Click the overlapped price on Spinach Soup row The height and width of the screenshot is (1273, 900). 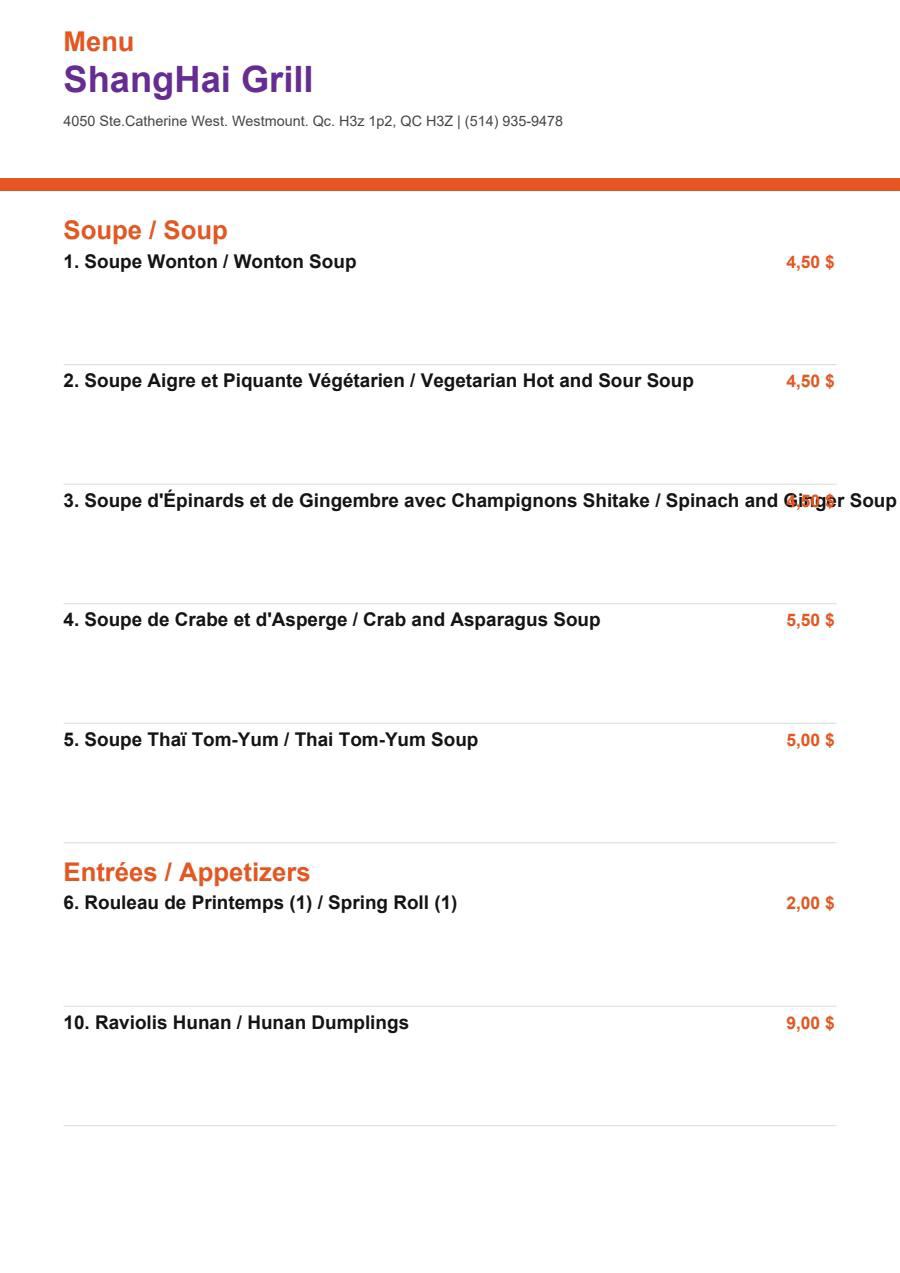click(811, 500)
